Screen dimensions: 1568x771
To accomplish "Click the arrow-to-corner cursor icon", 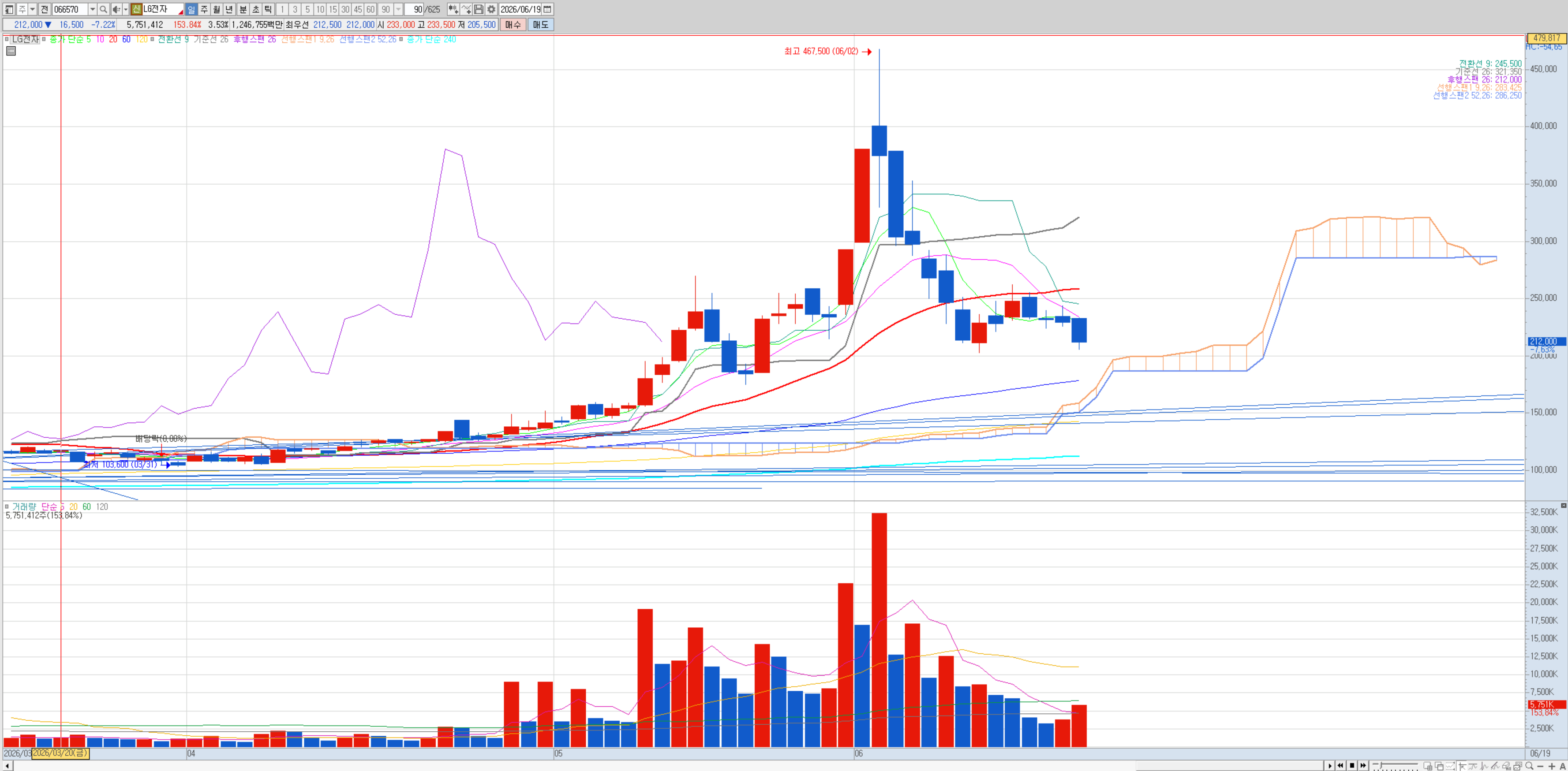I will pos(1461,766).
